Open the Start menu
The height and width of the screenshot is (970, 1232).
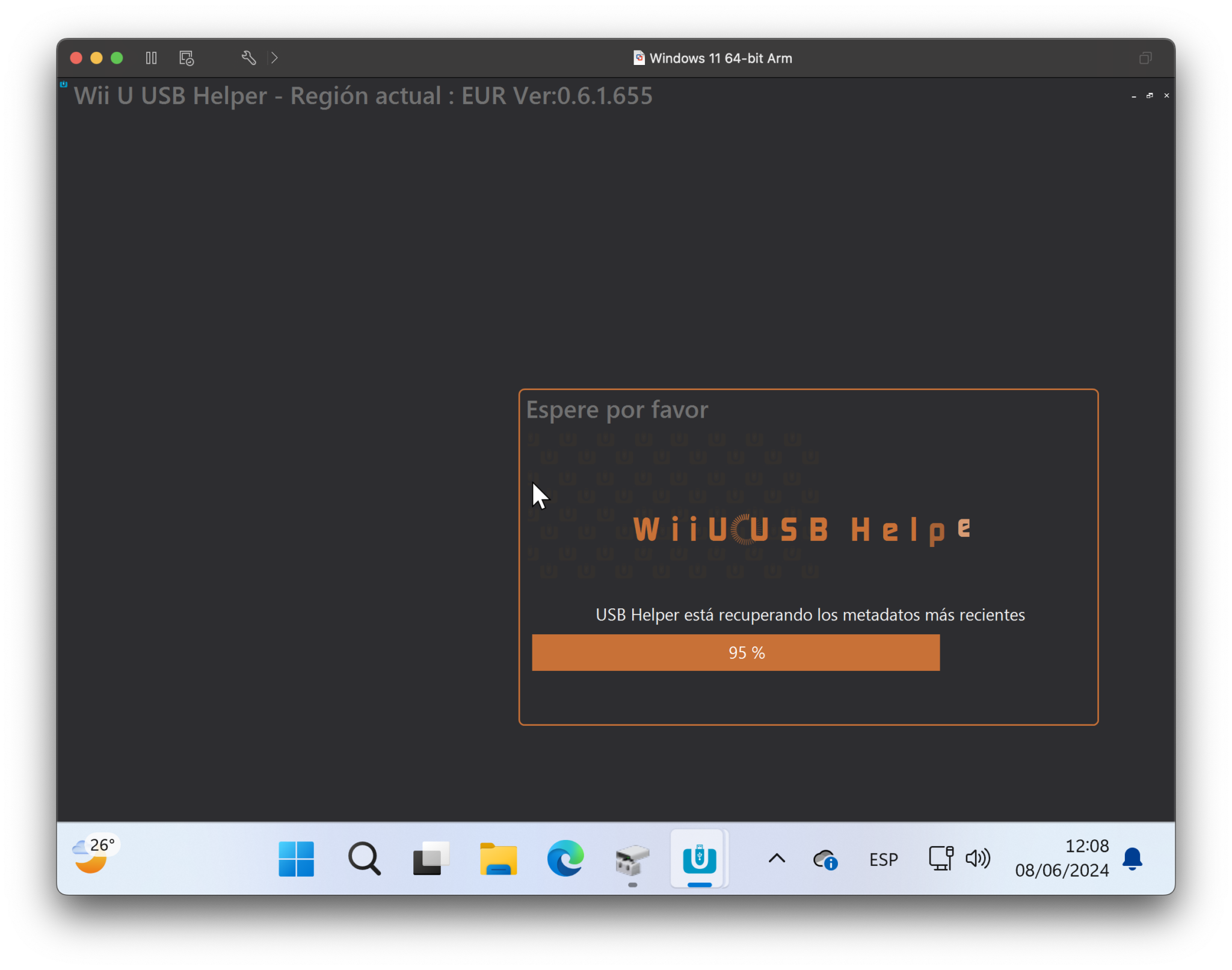tap(296, 859)
